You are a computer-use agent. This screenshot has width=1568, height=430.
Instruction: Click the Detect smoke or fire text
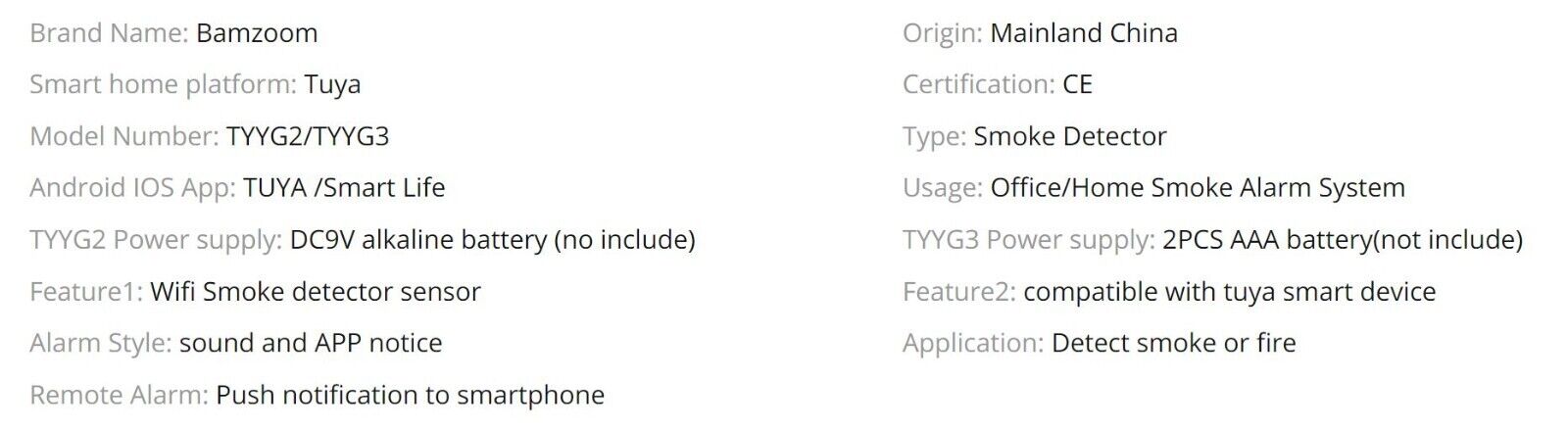pos(1174,343)
